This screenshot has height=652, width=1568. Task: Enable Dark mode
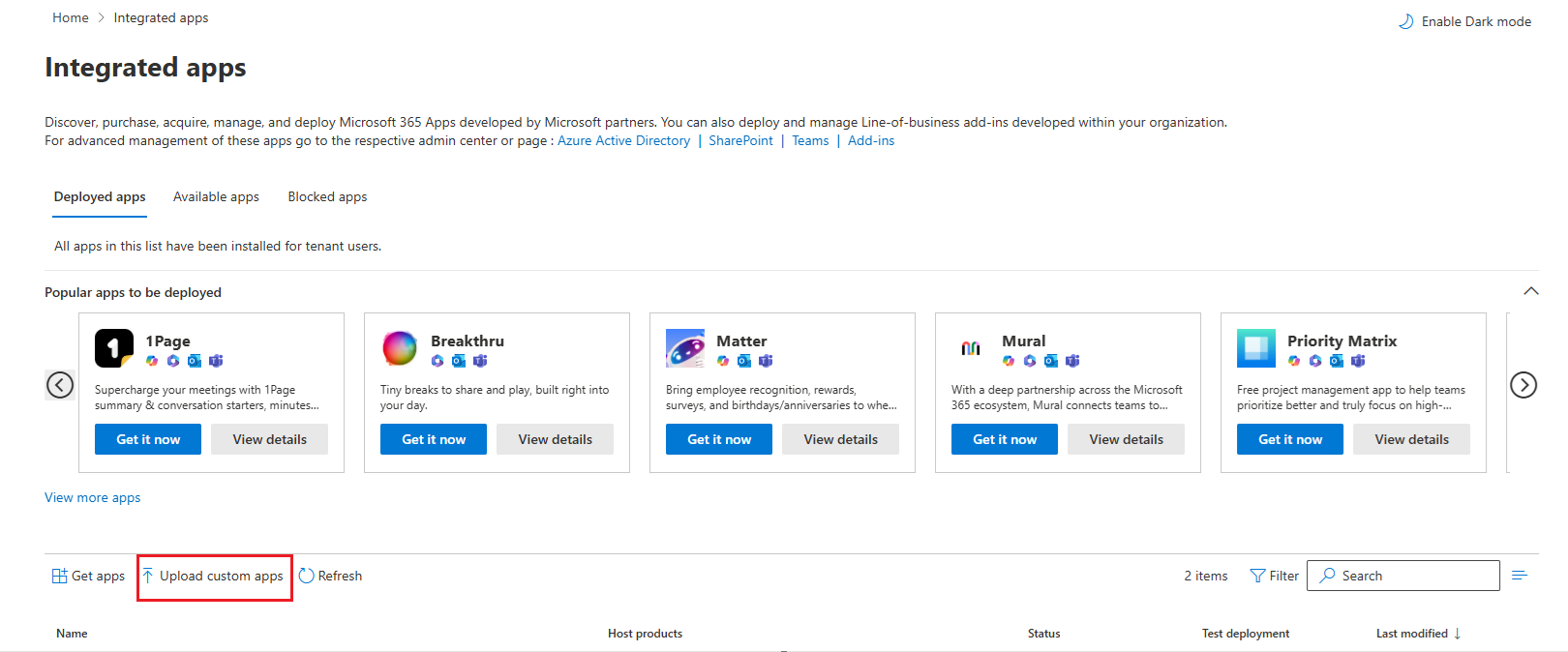(1464, 21)
